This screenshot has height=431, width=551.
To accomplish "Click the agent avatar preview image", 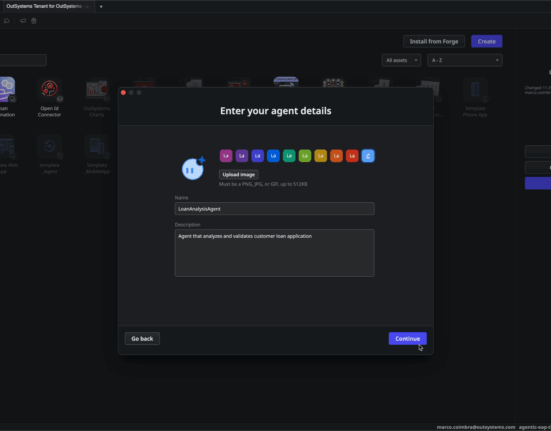I will 193,168.
